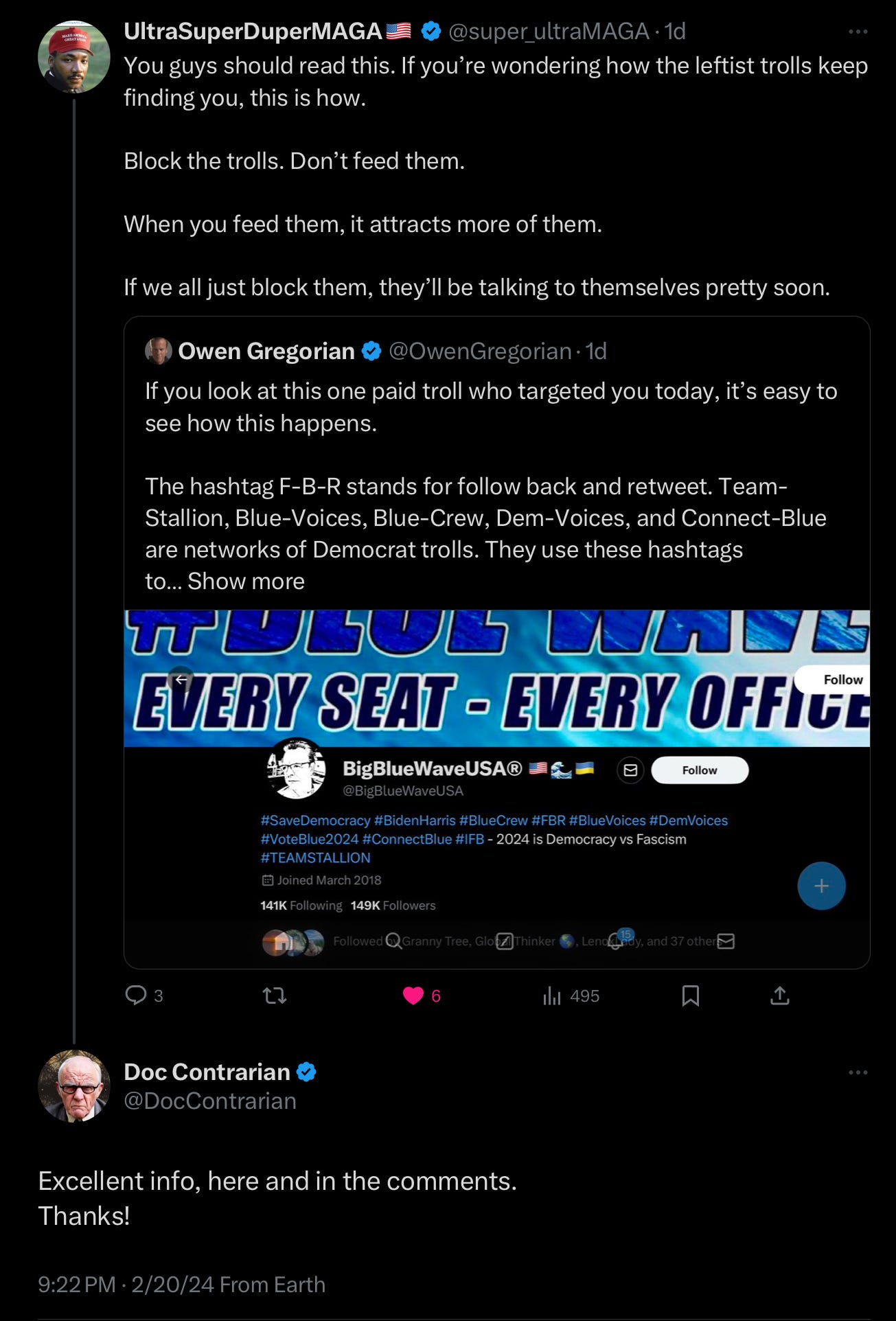Repost the UltraSuperDuperMAGA tweet
The width and height of the screenshot is (896, 1321).
point(275,996)
